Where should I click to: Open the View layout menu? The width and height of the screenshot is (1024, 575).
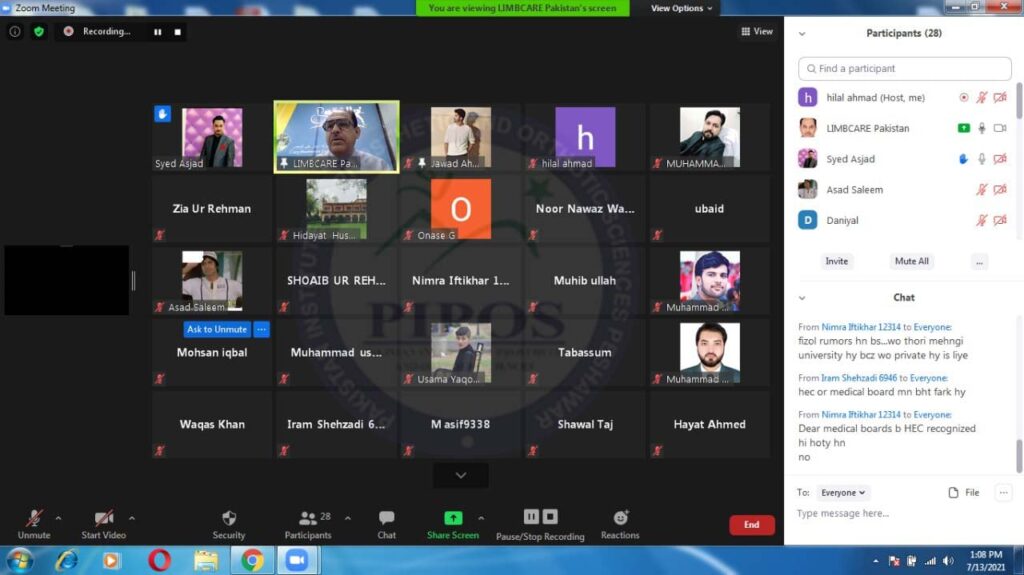tap(757, 31)
